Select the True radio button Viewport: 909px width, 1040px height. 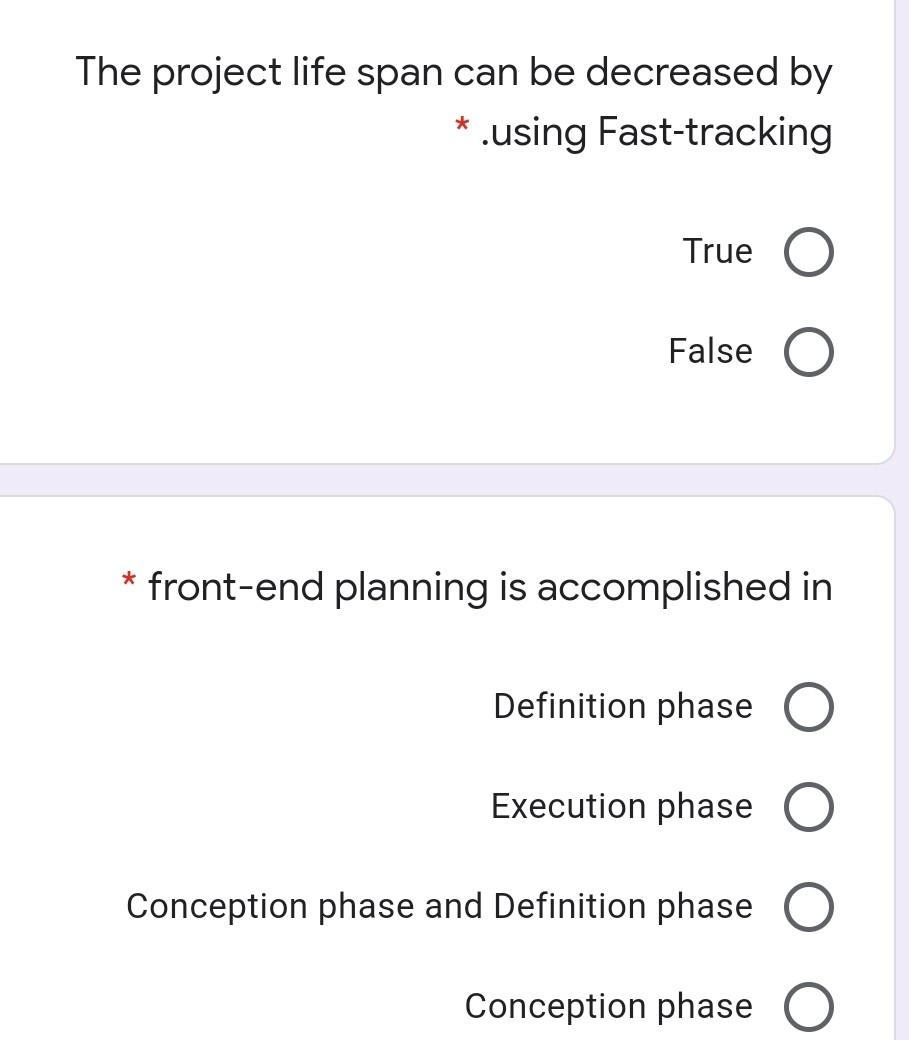point(808,252)
